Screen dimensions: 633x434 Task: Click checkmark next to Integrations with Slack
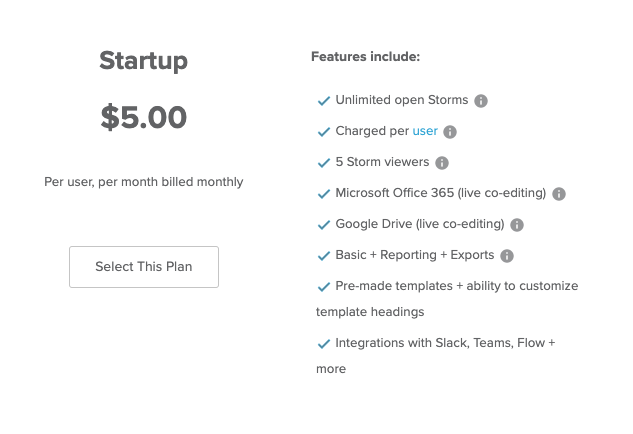click(324, 344)
